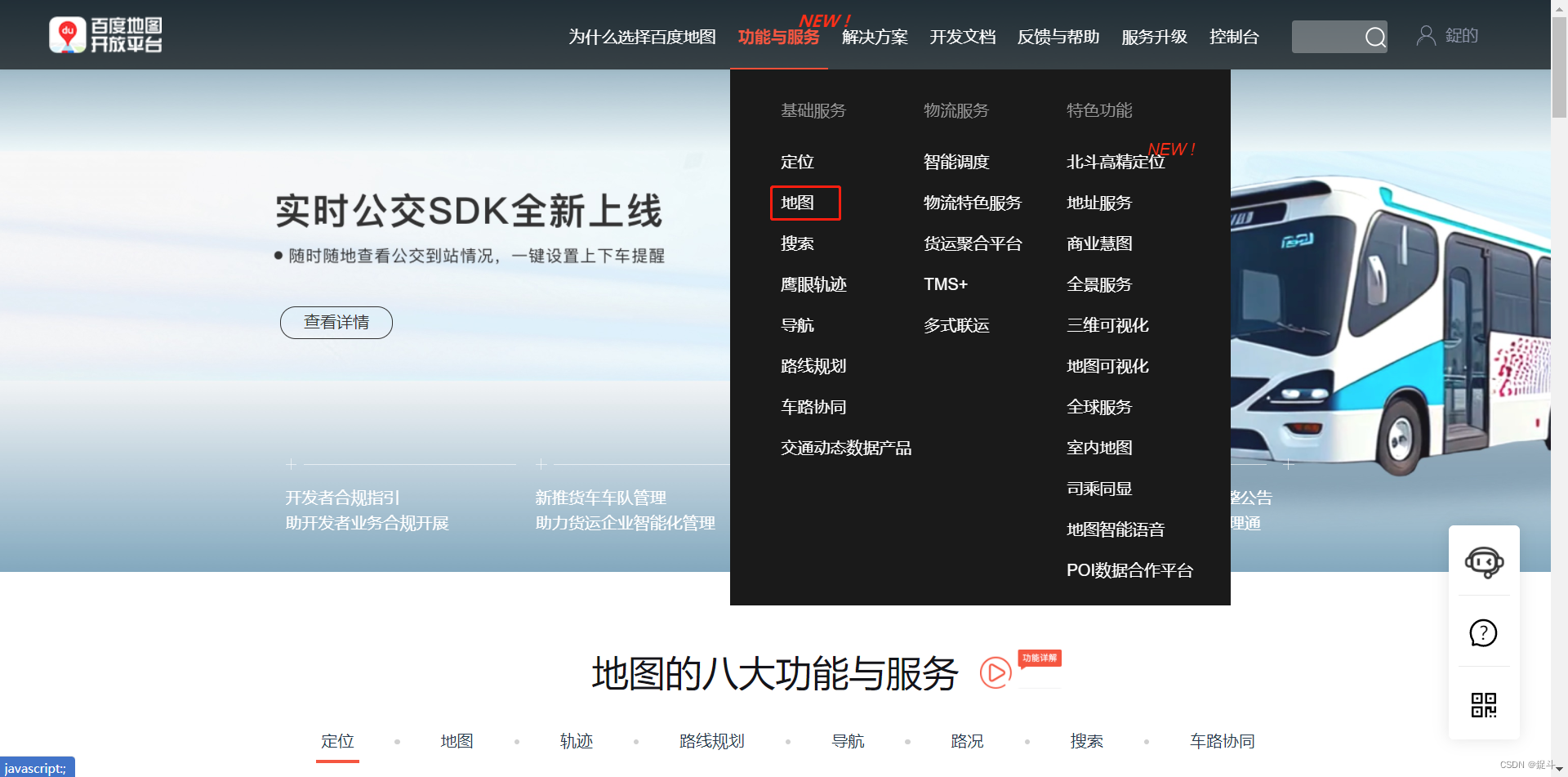Open 新推货车车队管理 banner link
This screenshot has width=1568, height=777.
coord(600,498)
